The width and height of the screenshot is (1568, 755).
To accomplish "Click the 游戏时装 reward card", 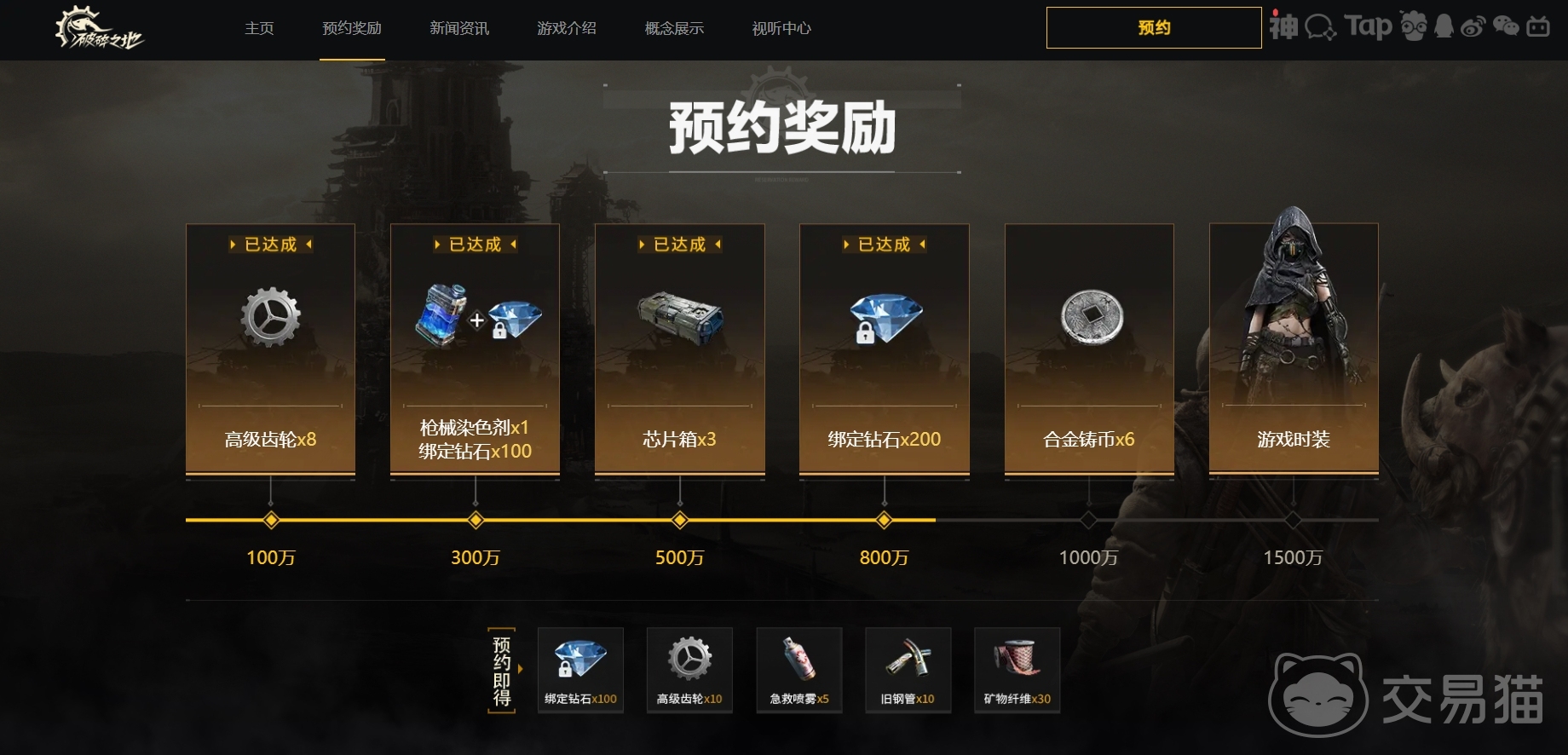I will (x=1294, y=349).
